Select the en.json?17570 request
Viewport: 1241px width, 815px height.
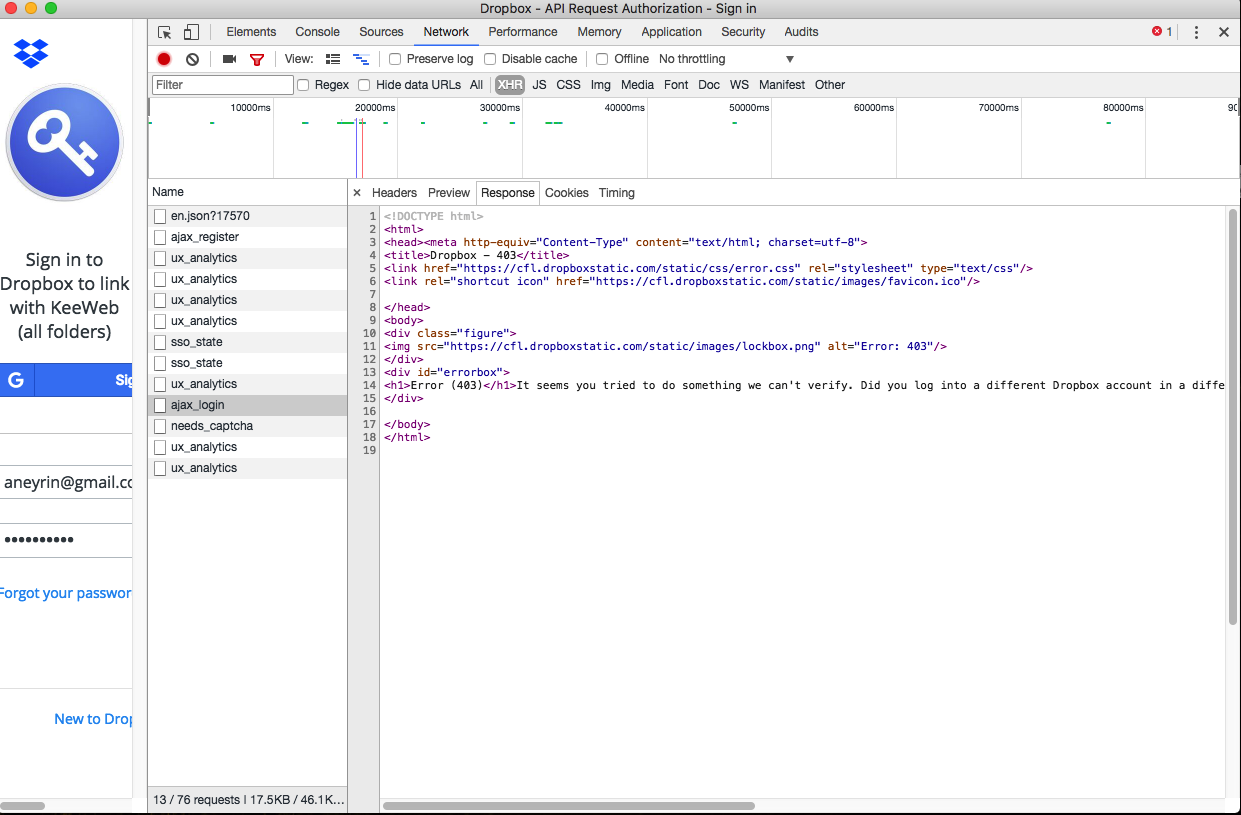tap(247, 216)
